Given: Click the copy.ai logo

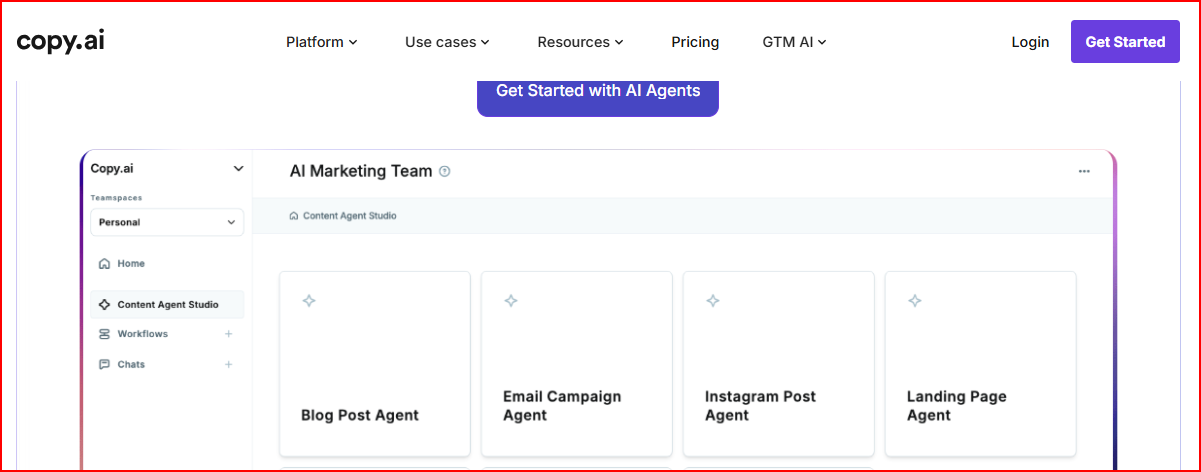Looking at the screenshot, I should [x=61, y=41].
